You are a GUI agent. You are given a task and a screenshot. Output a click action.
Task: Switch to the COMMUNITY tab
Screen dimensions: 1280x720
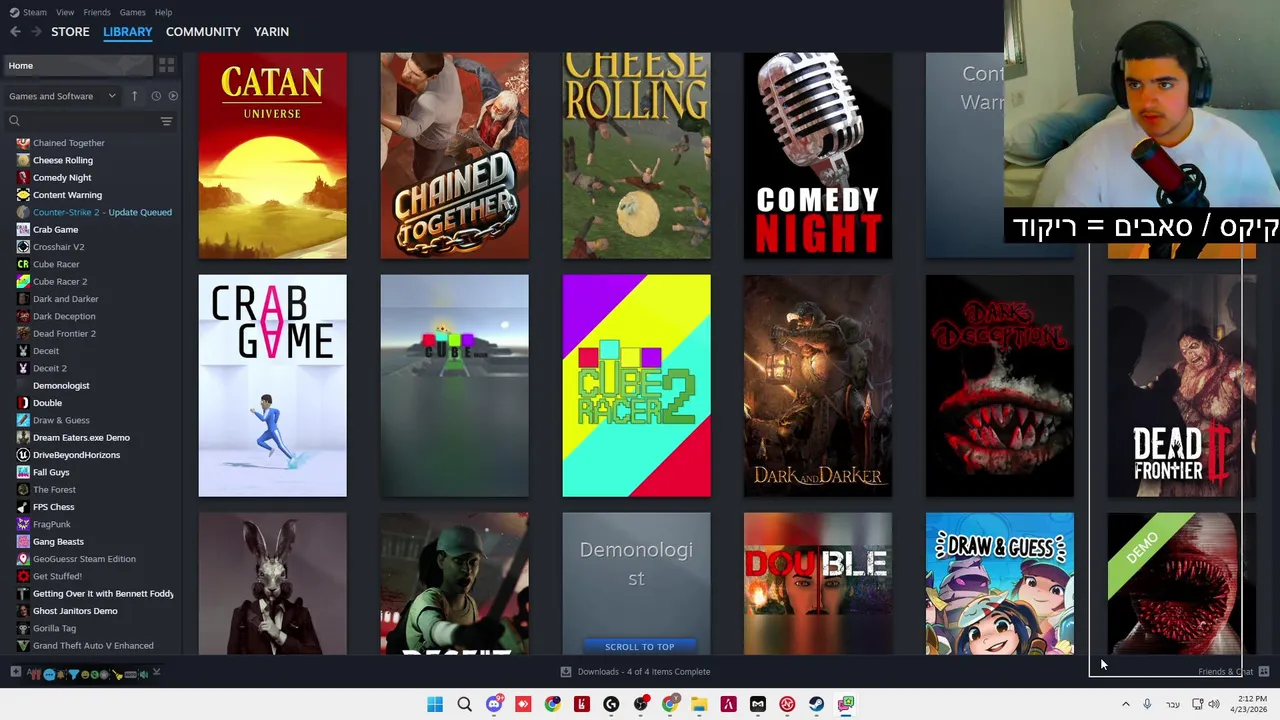[203, 32]
